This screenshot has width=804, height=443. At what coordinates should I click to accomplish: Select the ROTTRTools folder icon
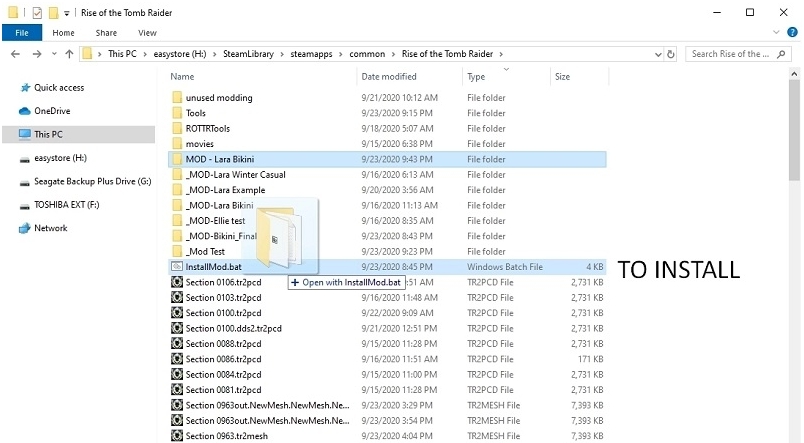(177, 128)
